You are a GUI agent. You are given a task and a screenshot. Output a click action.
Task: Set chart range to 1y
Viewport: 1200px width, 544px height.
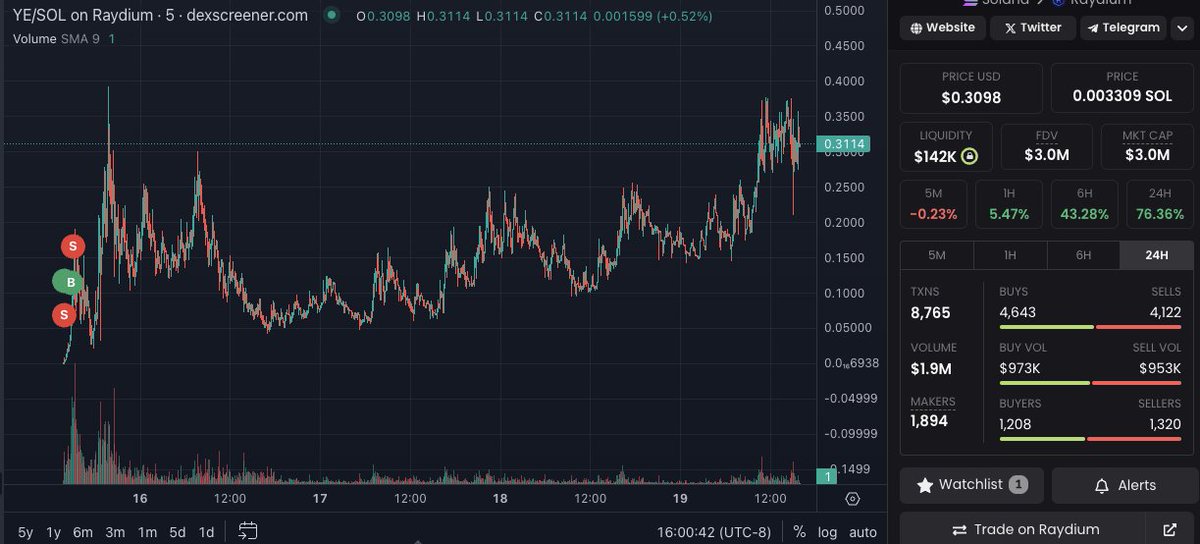point(54,531)
